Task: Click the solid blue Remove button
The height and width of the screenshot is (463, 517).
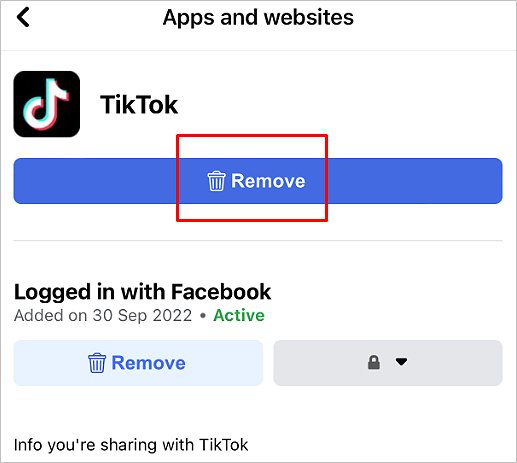Action: 258,181
